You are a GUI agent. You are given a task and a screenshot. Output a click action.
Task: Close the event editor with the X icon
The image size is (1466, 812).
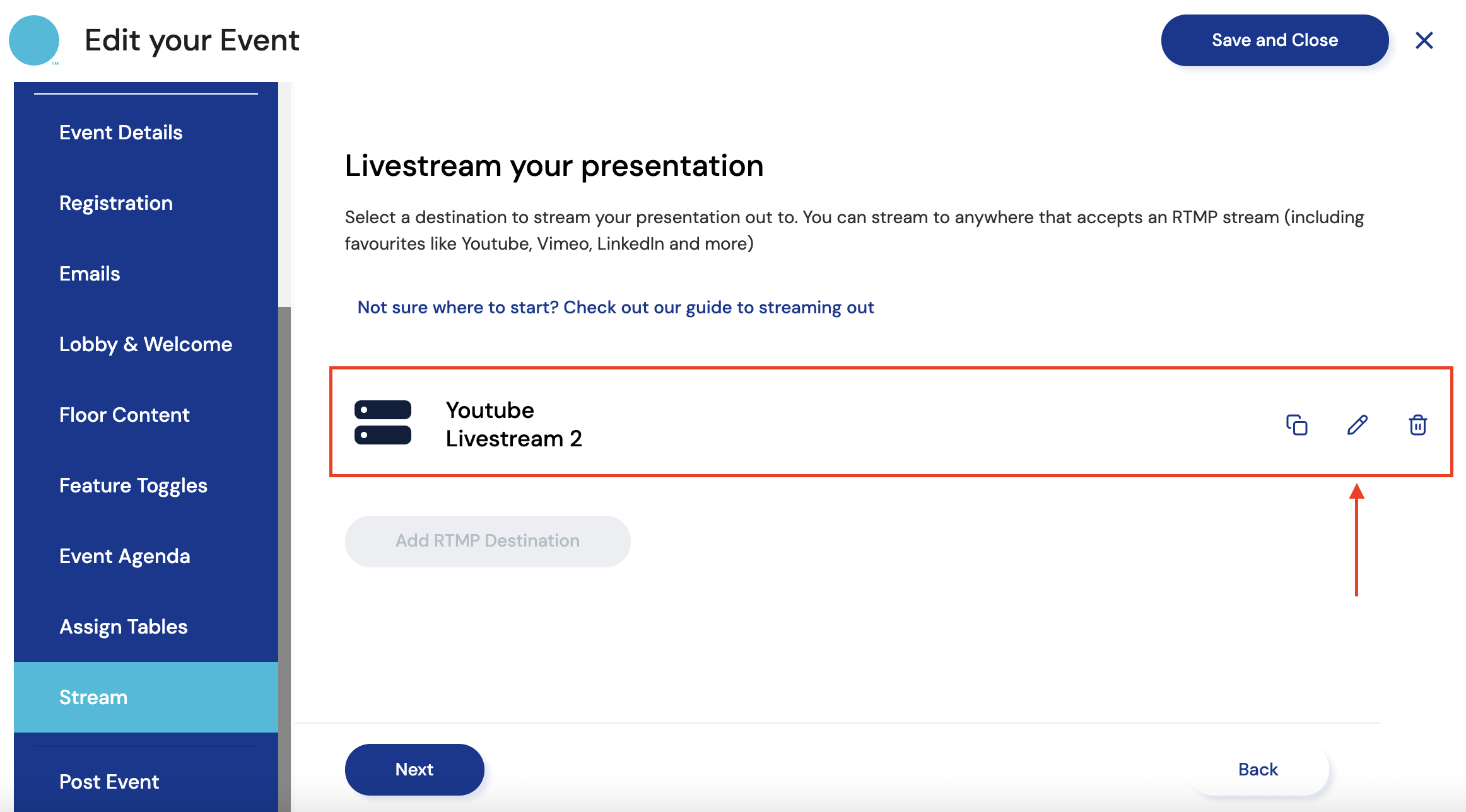click(1424, 40)
